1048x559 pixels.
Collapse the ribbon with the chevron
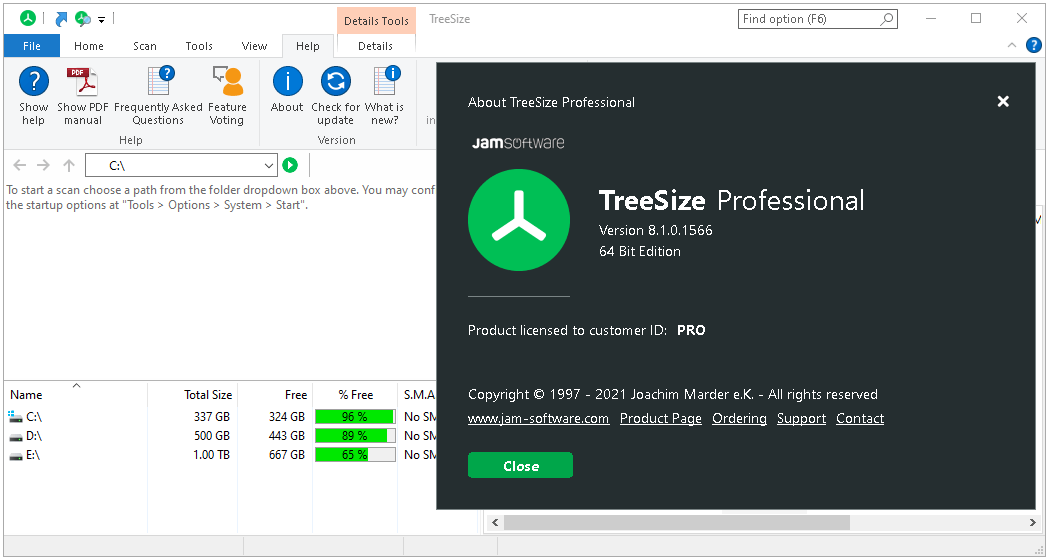click(x=1012, y=45)
